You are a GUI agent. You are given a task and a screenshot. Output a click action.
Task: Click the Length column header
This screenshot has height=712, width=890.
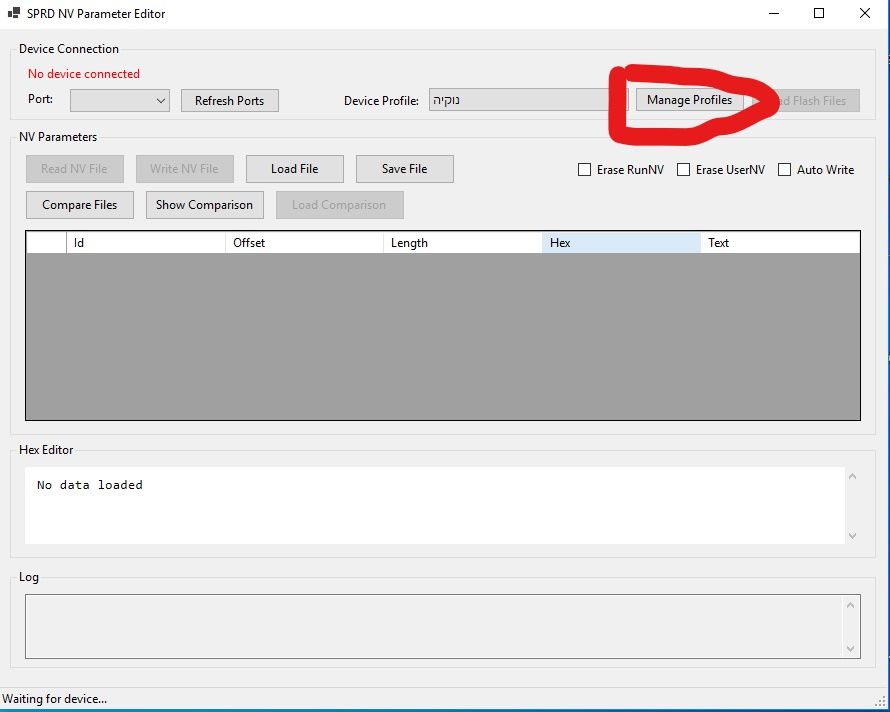pos(462,243)
